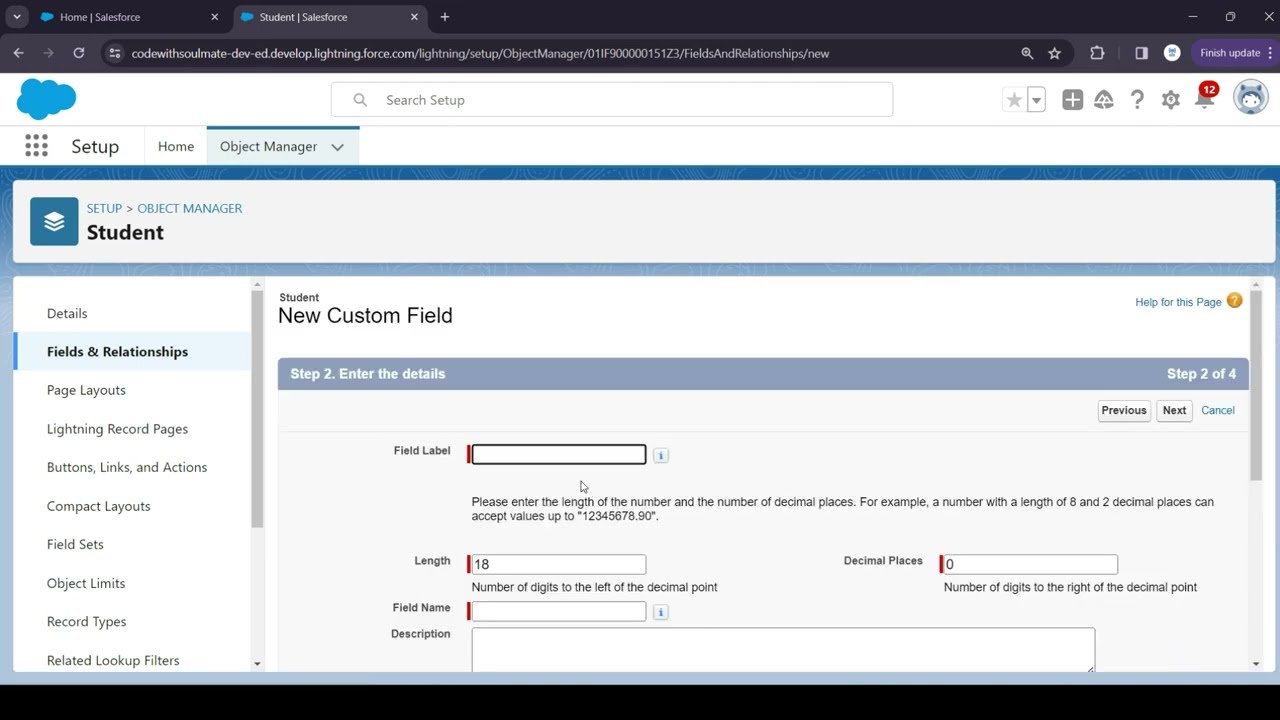
Task: Click the orange help icon for this page
Action: [1234, 301]
